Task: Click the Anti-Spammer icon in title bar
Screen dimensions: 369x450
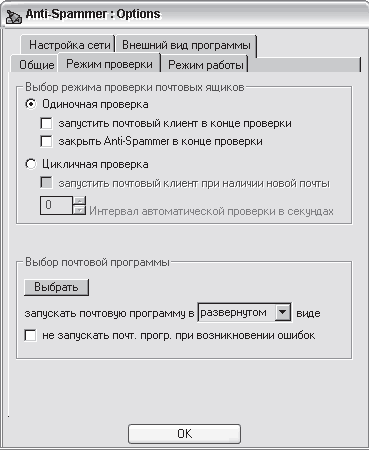Action: coord(14,17)
